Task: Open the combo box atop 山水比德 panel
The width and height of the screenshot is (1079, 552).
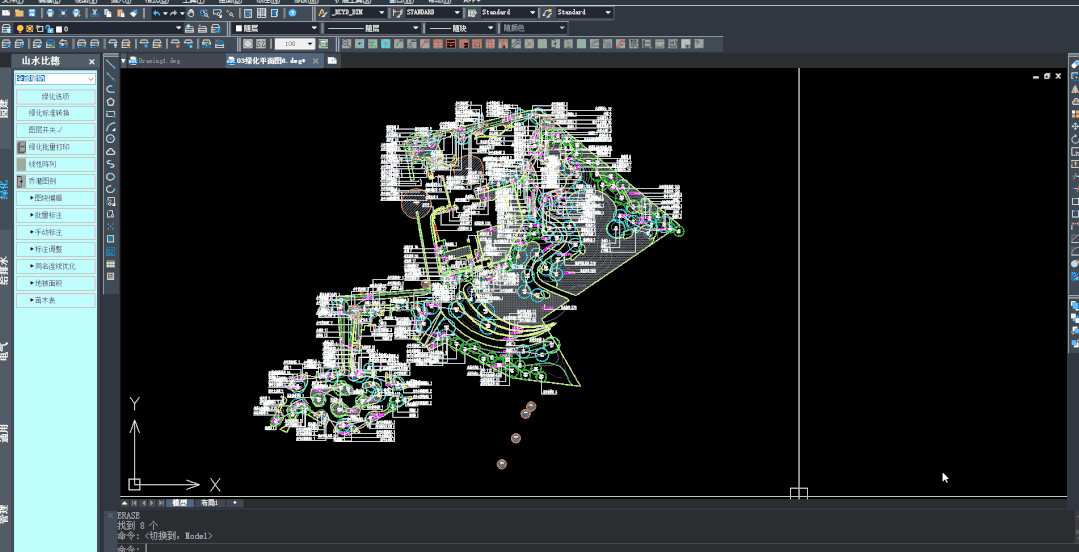Action: (x=56, y=79)
